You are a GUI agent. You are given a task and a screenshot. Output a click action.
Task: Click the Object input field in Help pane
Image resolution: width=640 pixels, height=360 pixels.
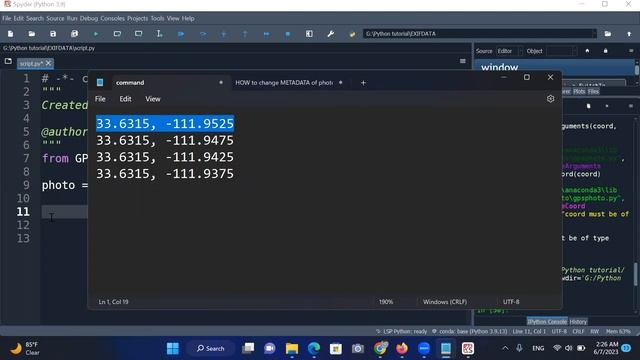tap(561, 51)
